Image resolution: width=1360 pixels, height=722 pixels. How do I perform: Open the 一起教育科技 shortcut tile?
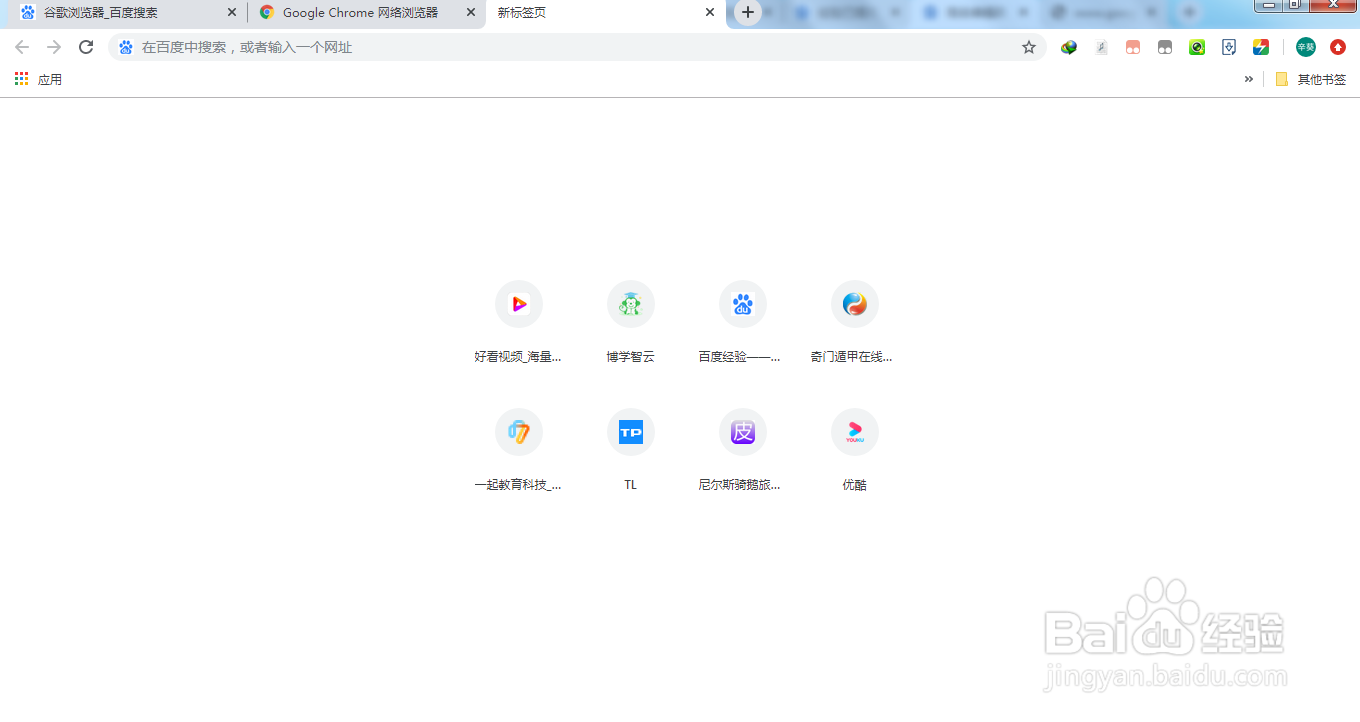point(519,432)
